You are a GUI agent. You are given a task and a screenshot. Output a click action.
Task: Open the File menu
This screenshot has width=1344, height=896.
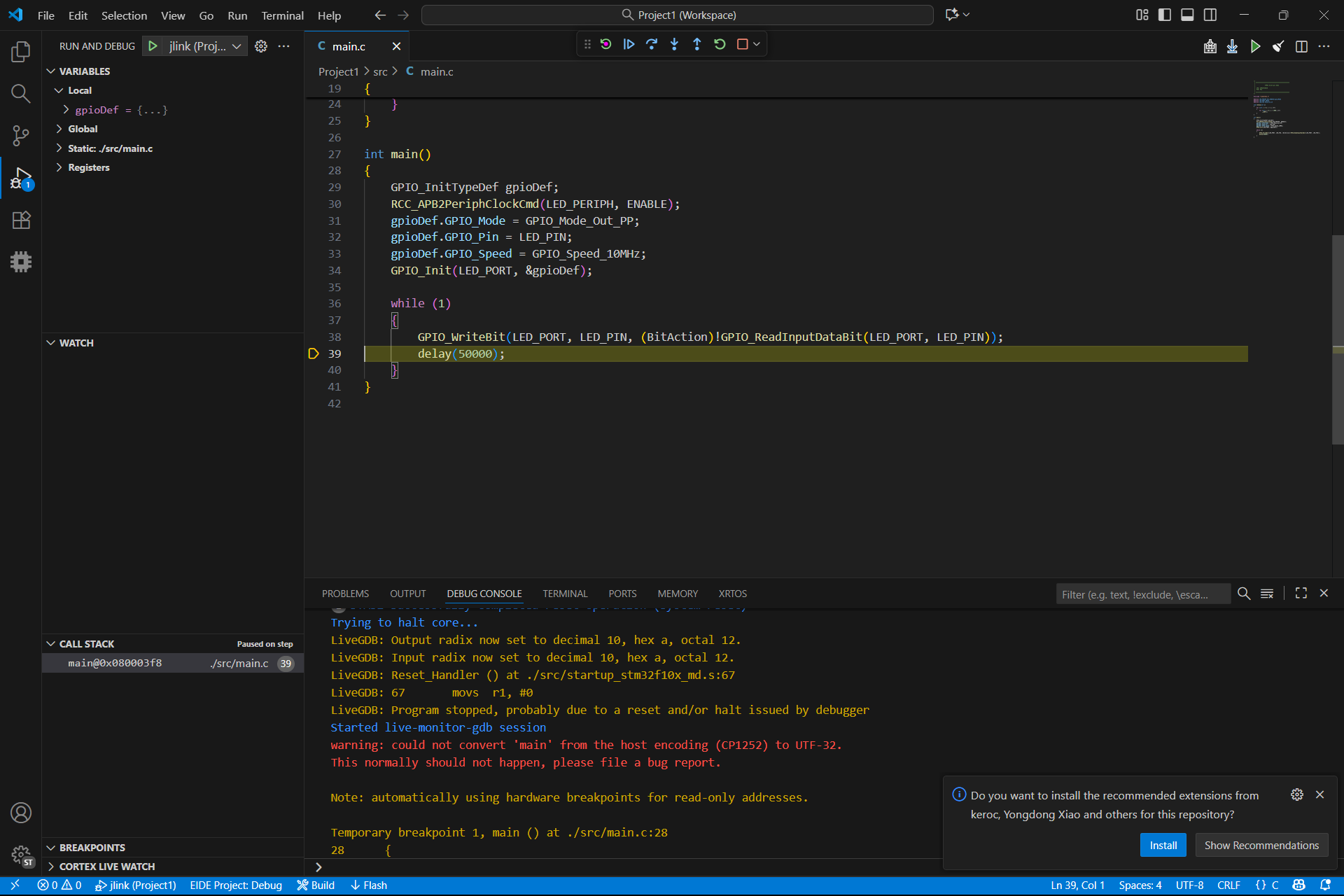pyautogui.click(x=45, y=15)
